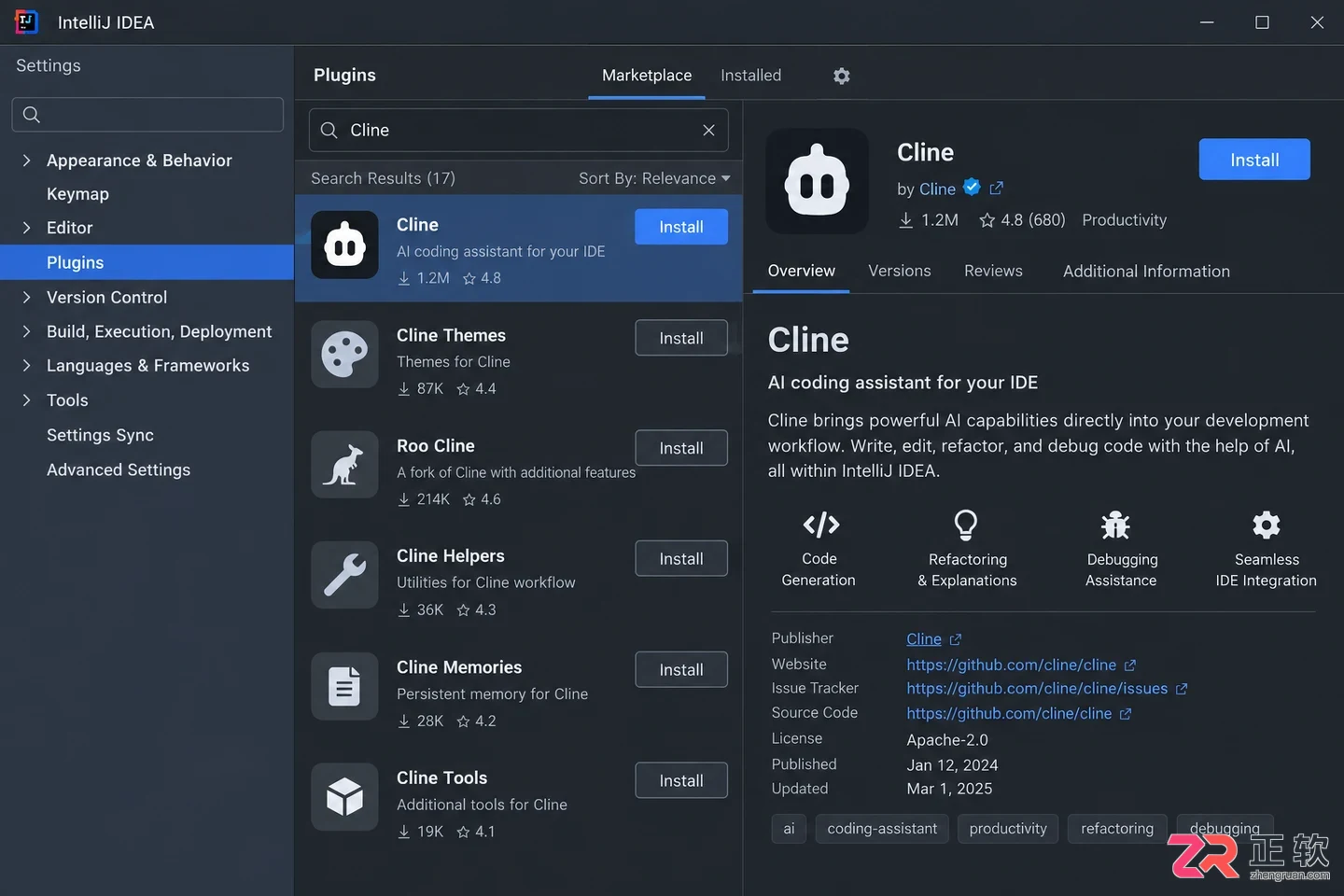The height and width of the screenshot is (896, 1344).
Task: Click the Cline robot icon in results list
Action: coord(344,245)
